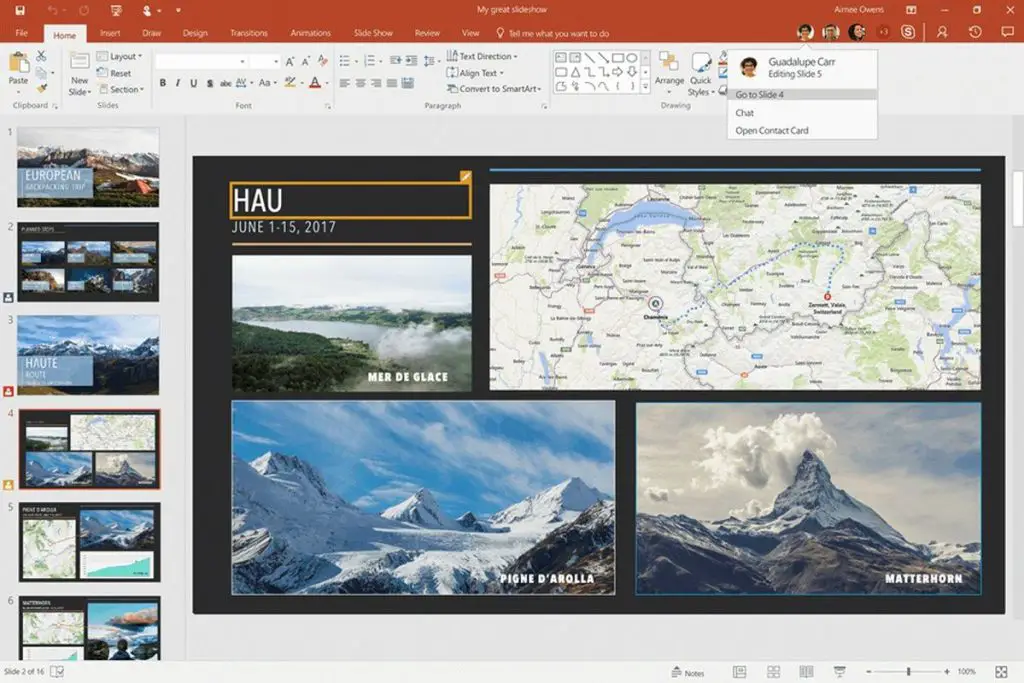Open the font name combo box
The width and height of the screenshot is (1024, 683).
[x=201, y=61]
